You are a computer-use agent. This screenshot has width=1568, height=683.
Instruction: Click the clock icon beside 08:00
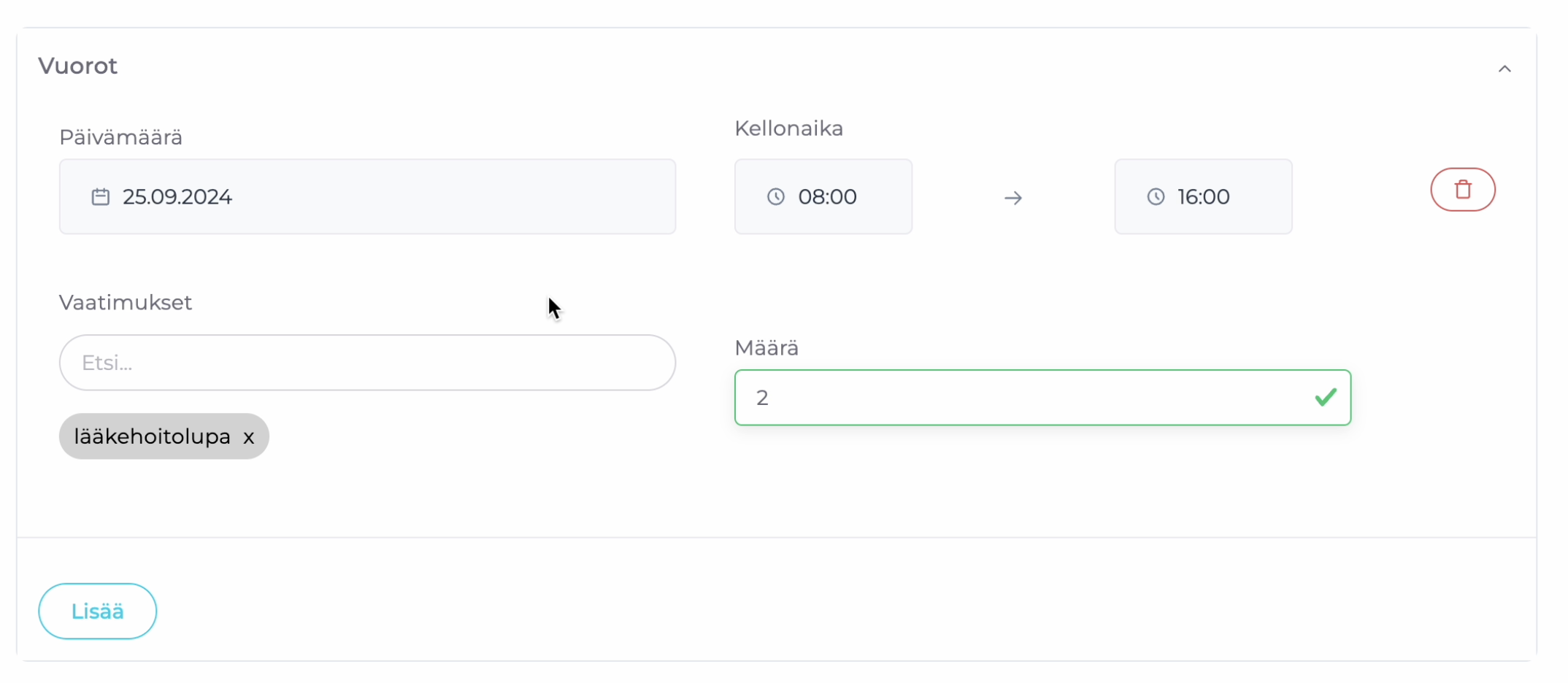(x=775, y=197)
